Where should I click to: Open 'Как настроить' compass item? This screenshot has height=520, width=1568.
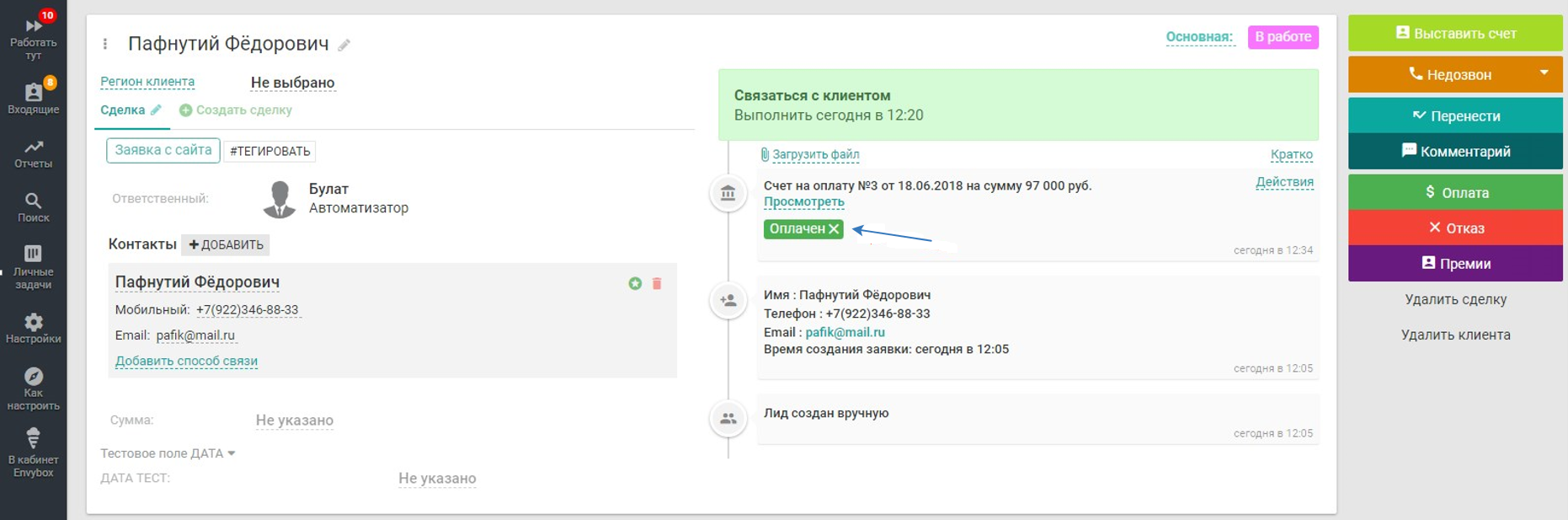pos(33,389)
